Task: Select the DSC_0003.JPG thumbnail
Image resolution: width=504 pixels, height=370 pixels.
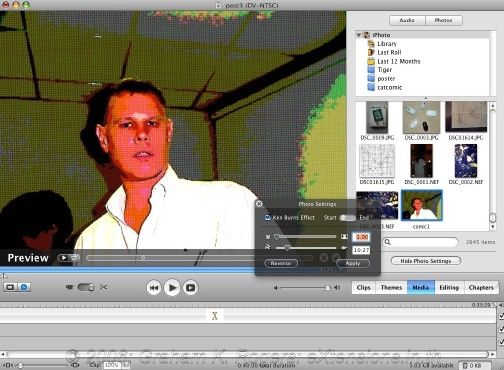Action: tap(421, 118)
